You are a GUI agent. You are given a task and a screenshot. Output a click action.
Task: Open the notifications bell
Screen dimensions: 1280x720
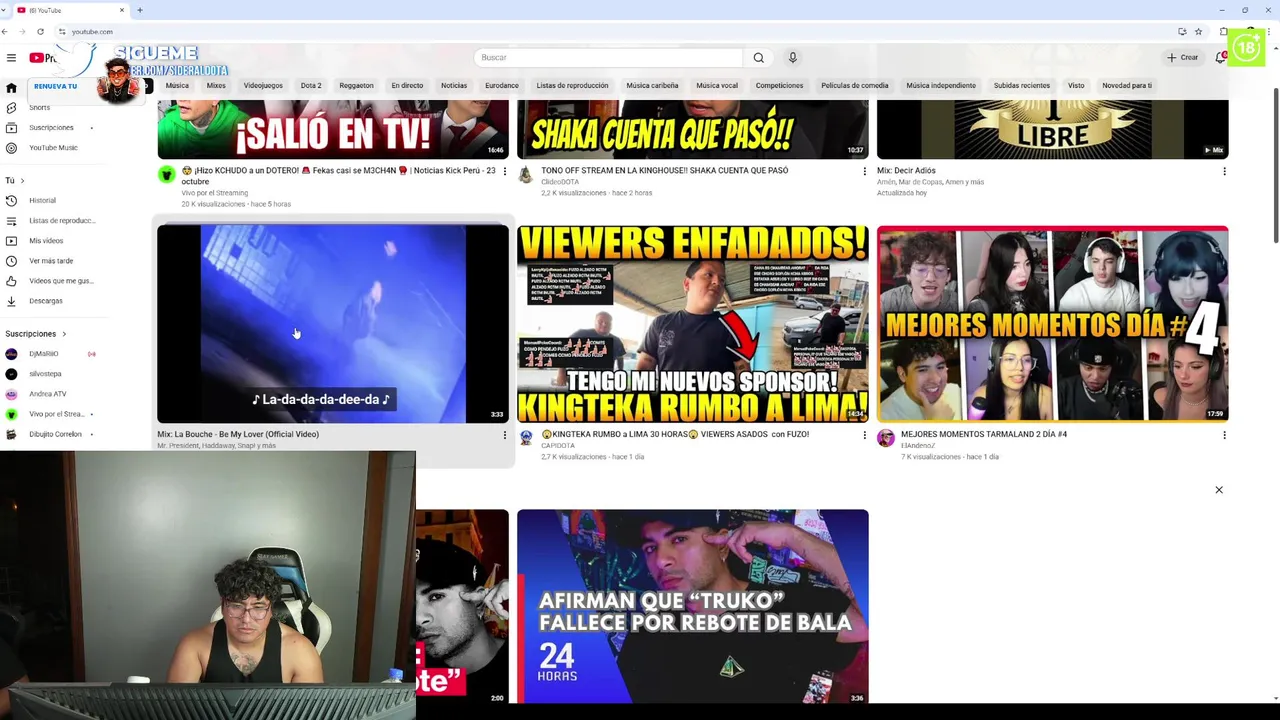(1220, 58)
